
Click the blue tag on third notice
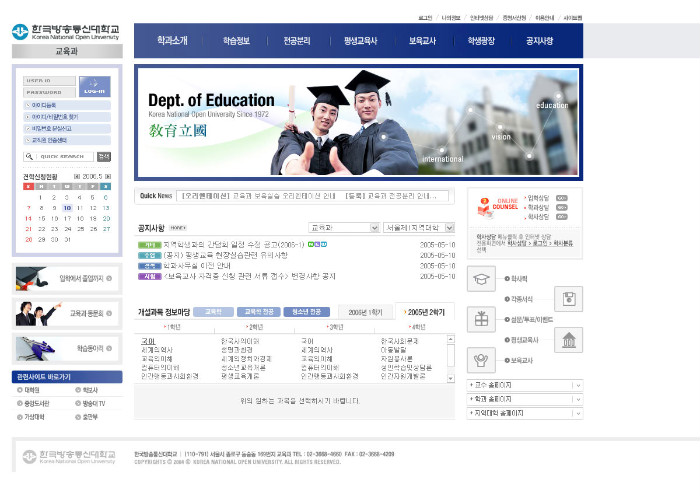pos(150,266)
